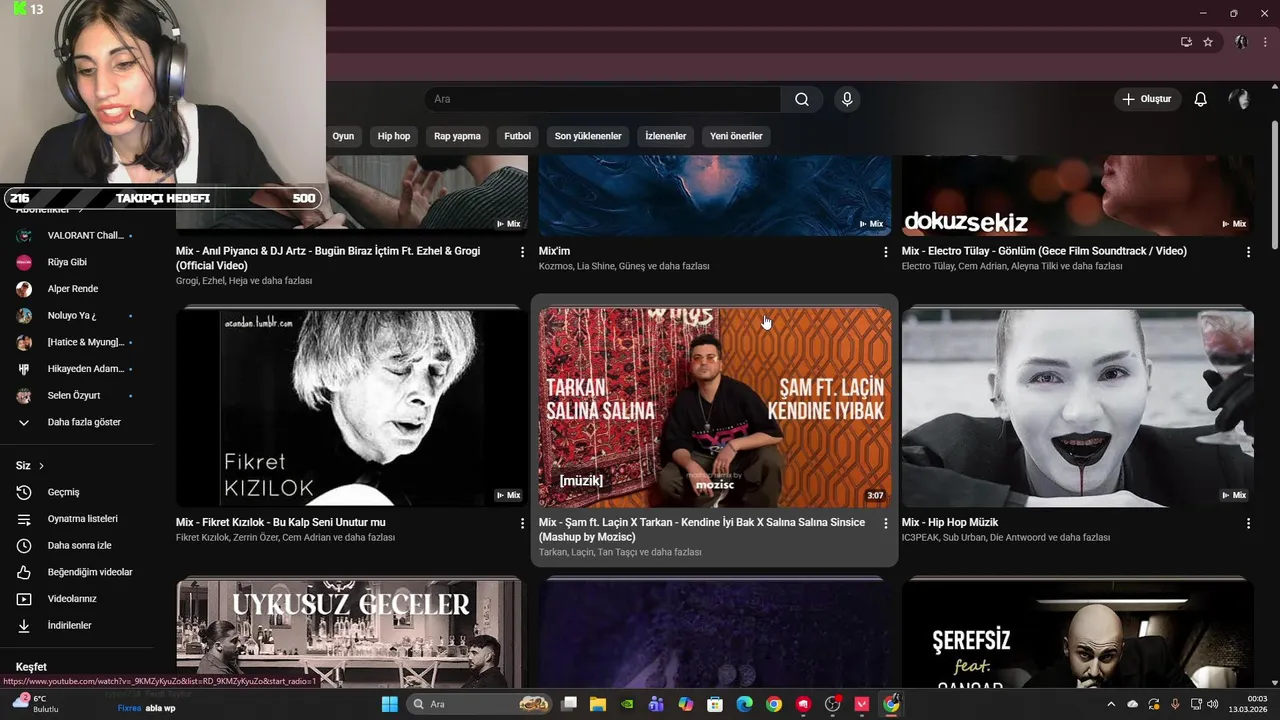1280x720 pixels.
Task: Select the Rap yapma filter chip
Action: coord(457,136)
